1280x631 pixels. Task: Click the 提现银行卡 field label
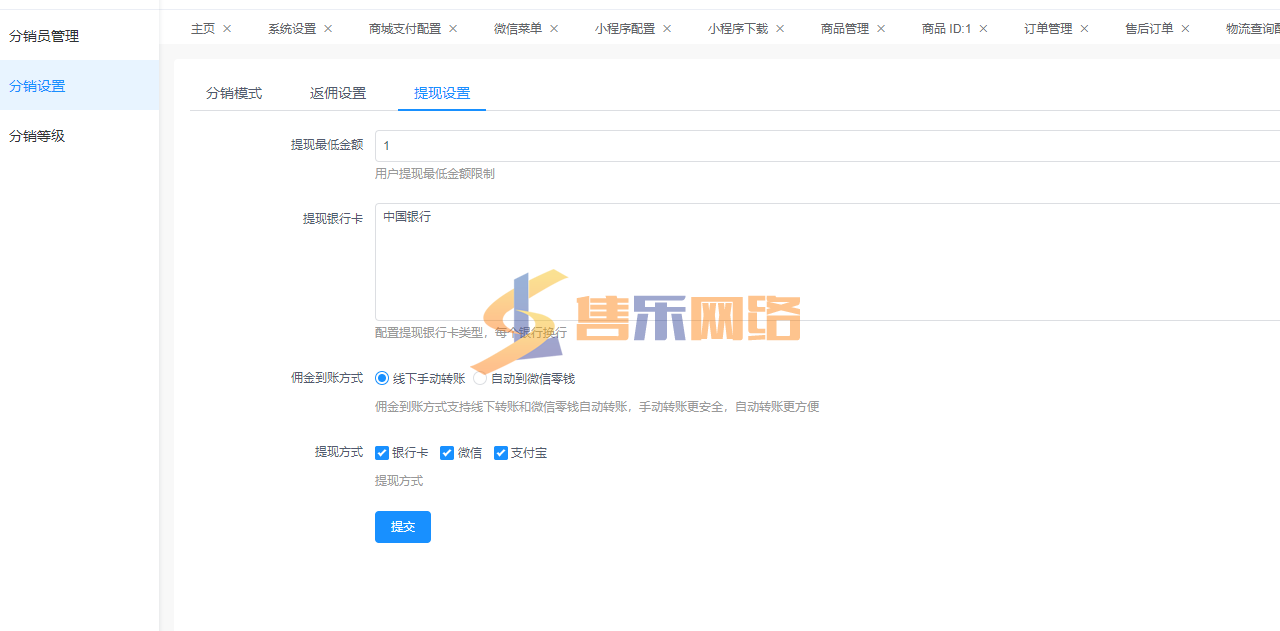pos(333,218)
